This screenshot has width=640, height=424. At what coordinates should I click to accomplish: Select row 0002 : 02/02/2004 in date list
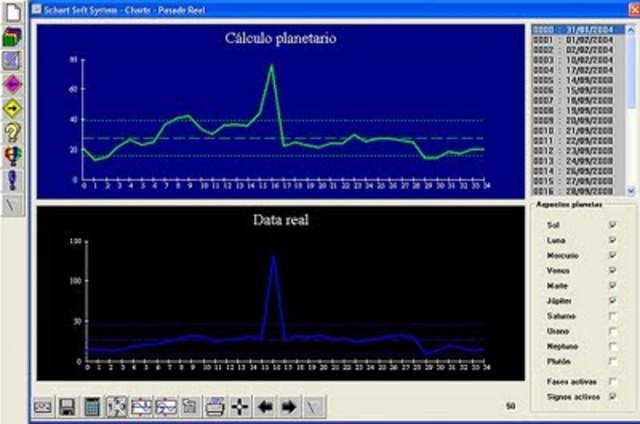578,50
